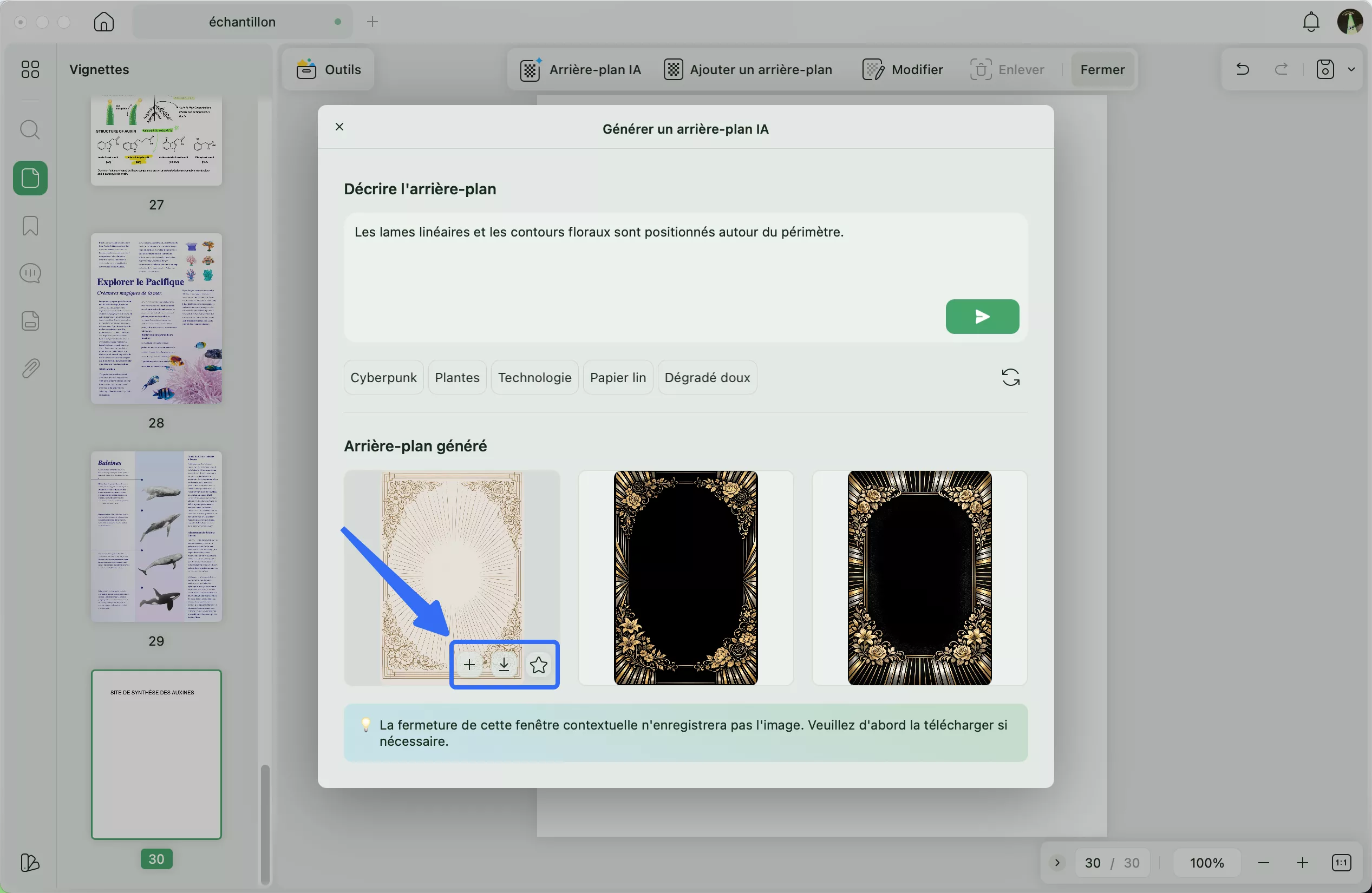The image size is (1372, 893).
Task: Select page 28 thumbnail Explorer le Pacifique
Action: pos(156,318)
